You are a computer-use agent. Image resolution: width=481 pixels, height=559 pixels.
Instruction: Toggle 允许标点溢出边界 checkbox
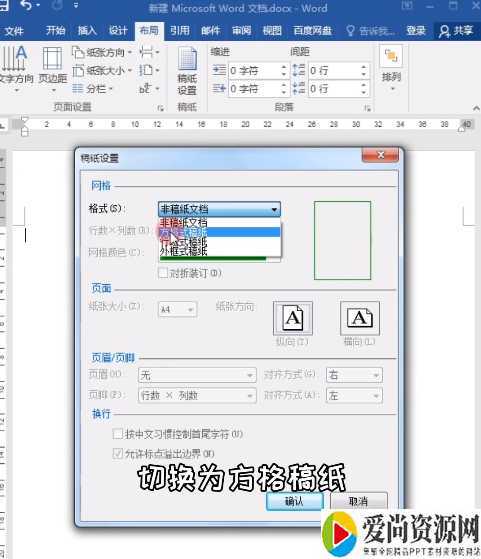(x=117, y=453)
